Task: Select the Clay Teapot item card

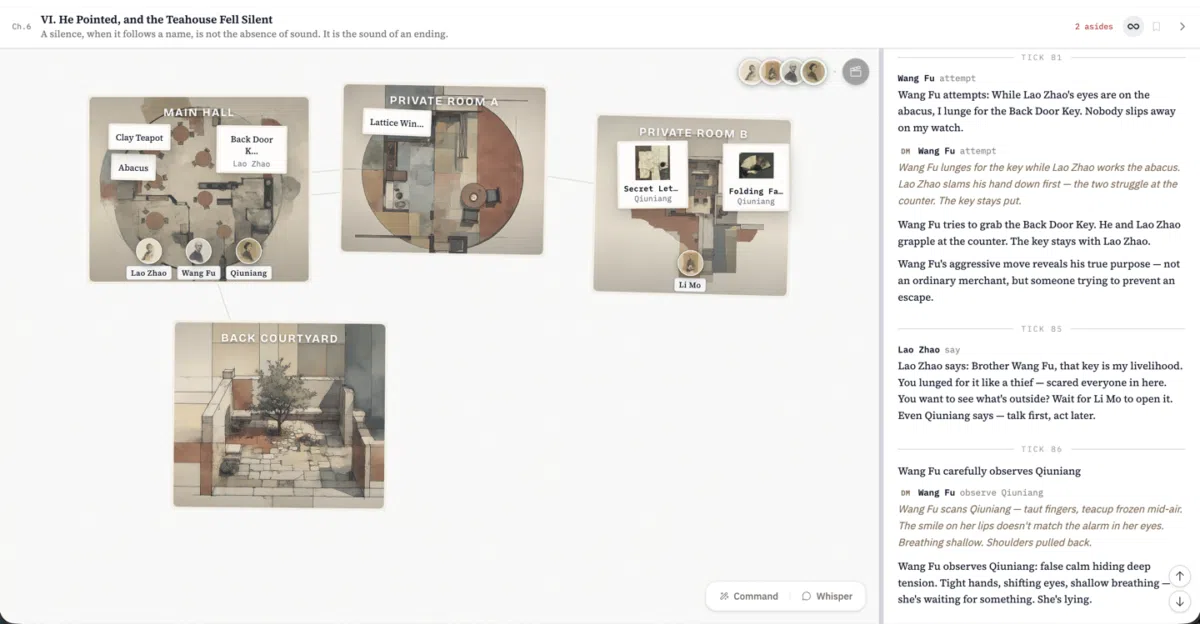Action: point(139,138)
